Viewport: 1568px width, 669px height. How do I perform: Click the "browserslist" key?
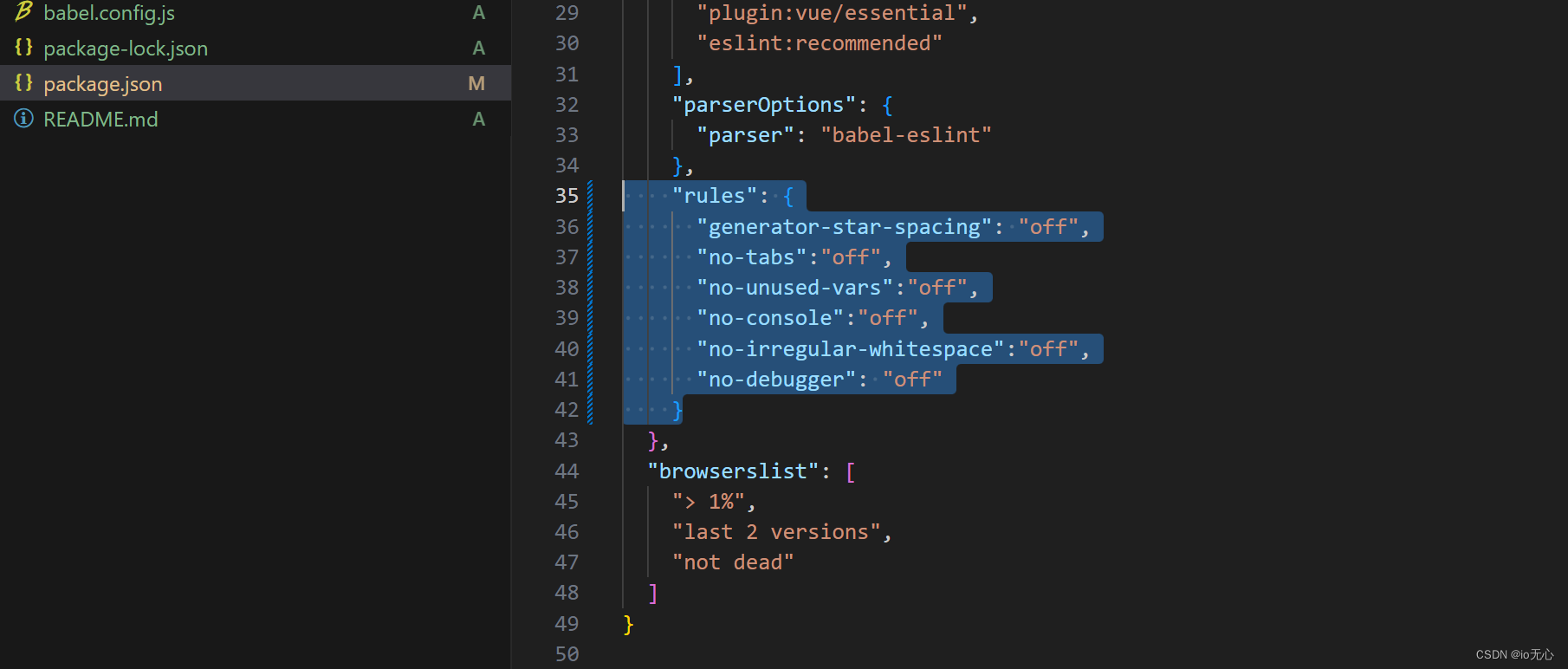(x=734, y=471)
